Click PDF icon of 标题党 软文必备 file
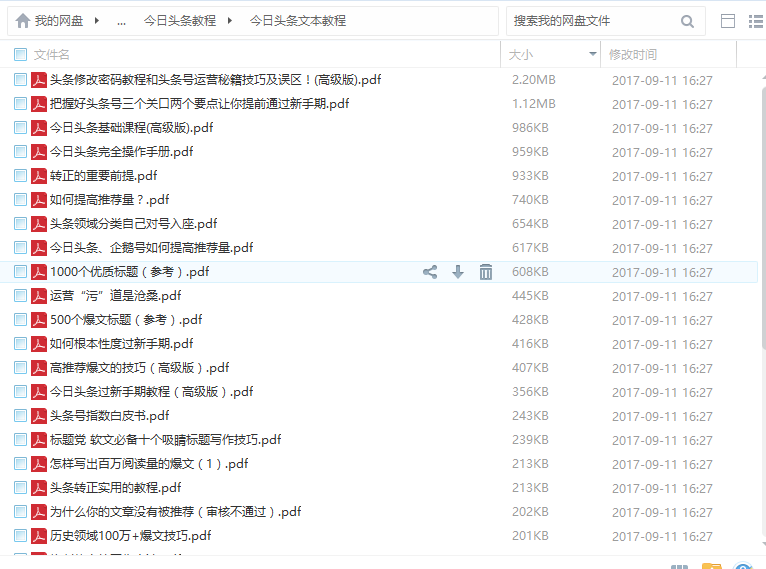766x569 pixels. [39, 440]
